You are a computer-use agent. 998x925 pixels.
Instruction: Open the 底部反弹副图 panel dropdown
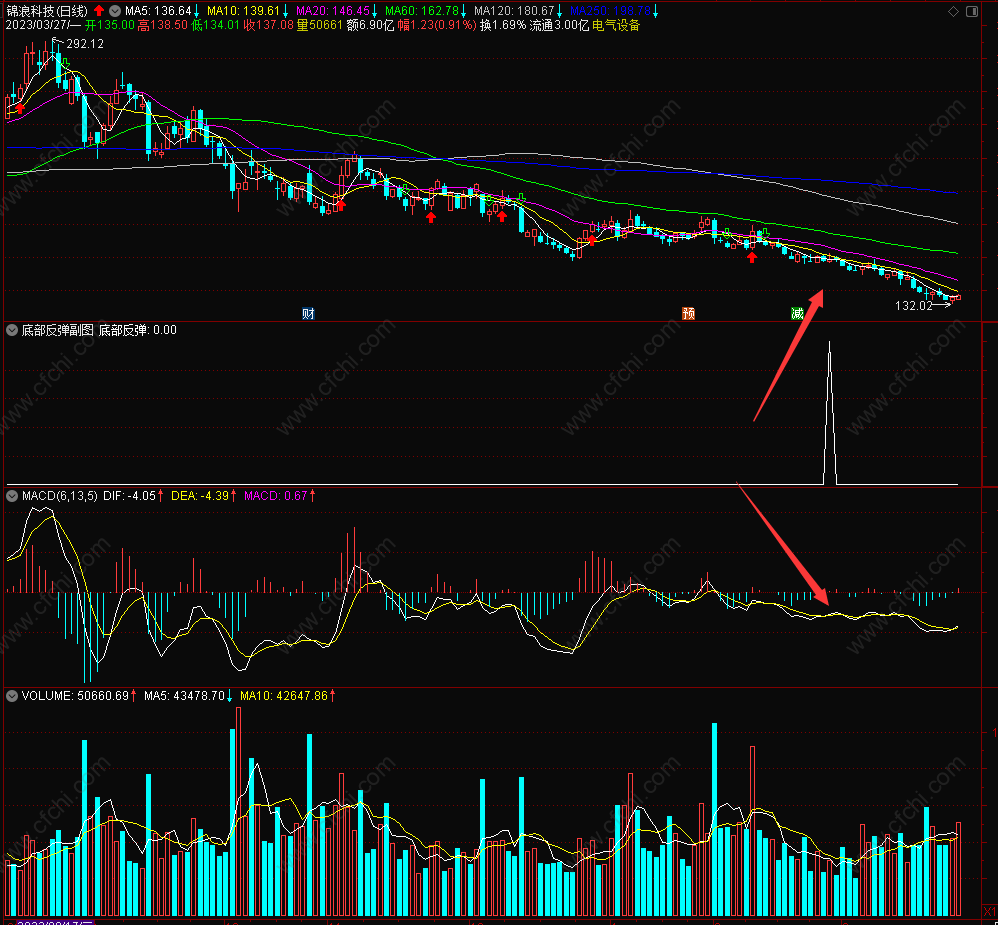(x=11, y=330)
